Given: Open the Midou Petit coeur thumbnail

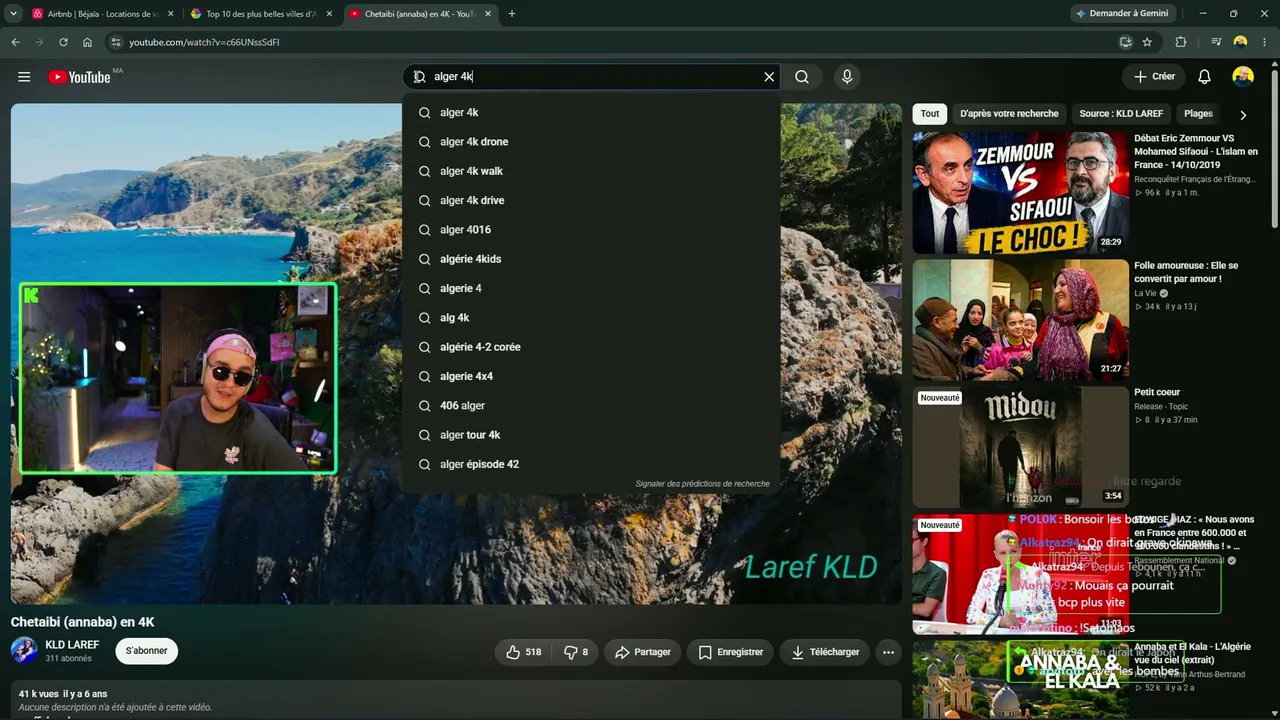Looking at the screenshot, I should (1021, 447).
